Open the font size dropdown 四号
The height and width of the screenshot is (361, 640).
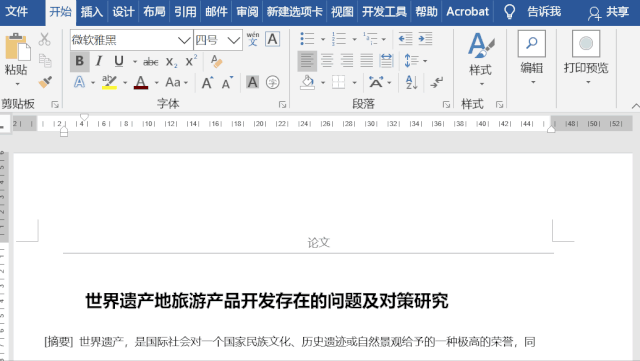coord(233,40)
